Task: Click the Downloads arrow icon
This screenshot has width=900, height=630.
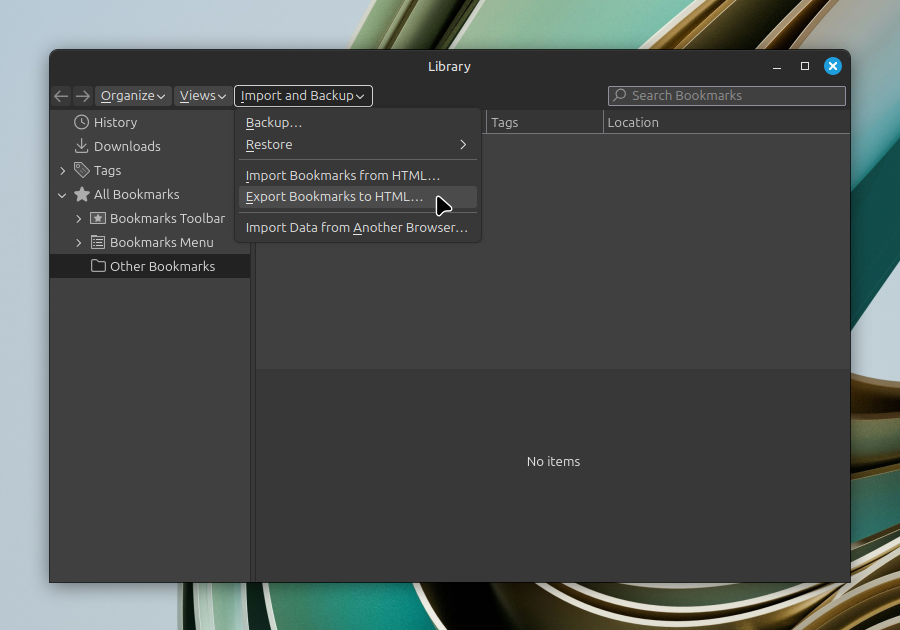Action: pyautogui.click(x=82, y=146)
